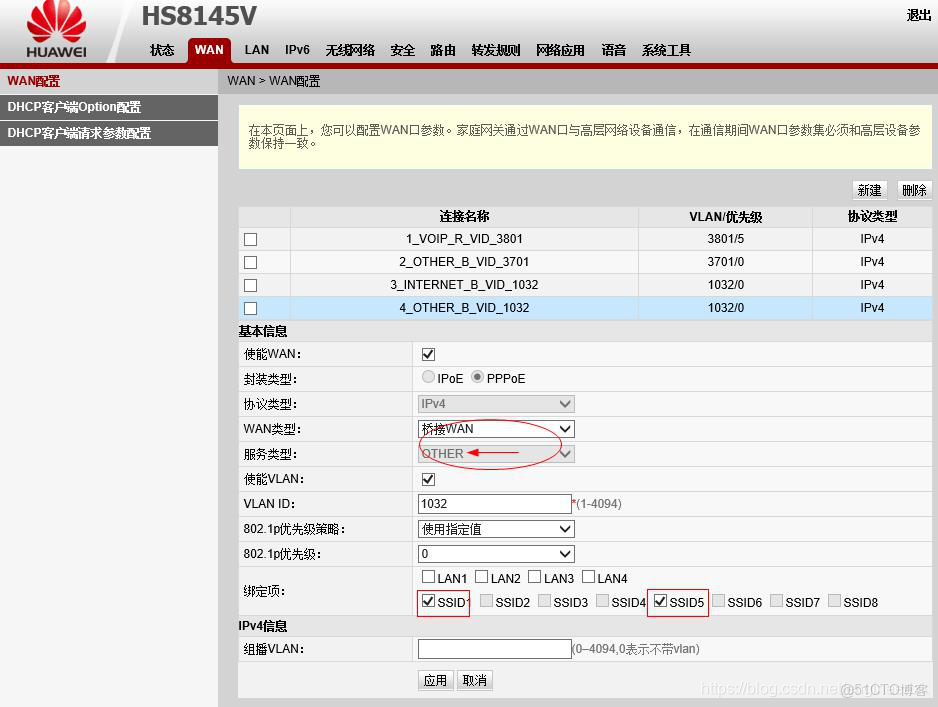
Task: Click the Huawei logo
Action: point(55,27)
